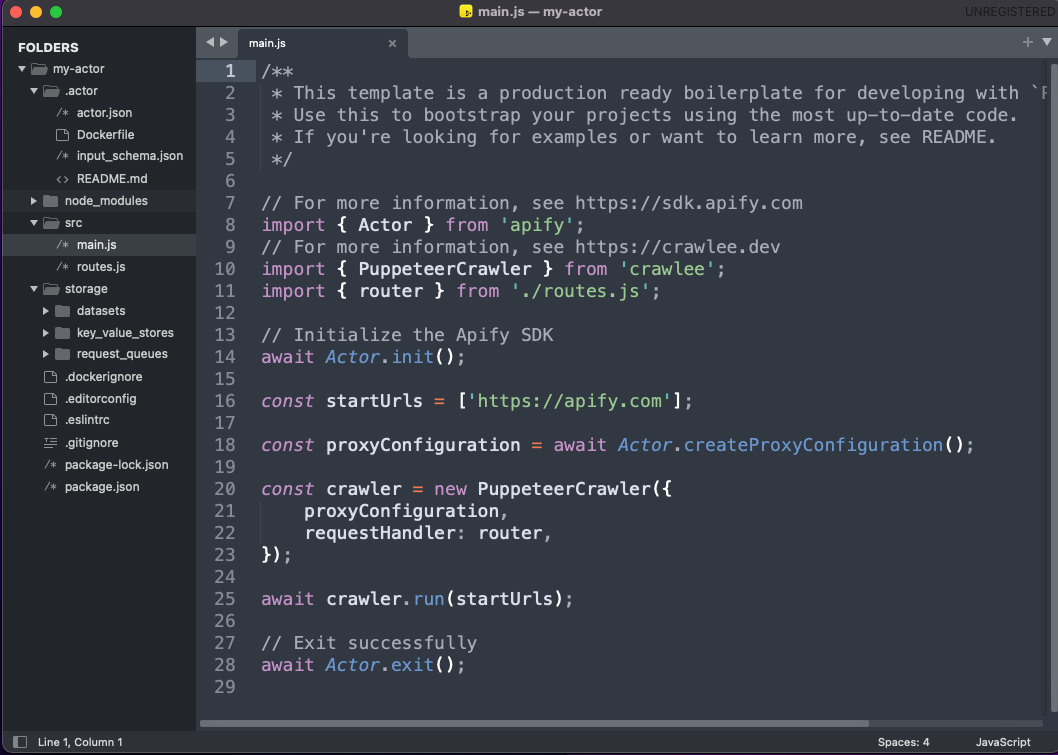The height and width of the screenshot is (755, 1058).
Task: Click the new tab plus icon
Action: [x=1029, y=43]
